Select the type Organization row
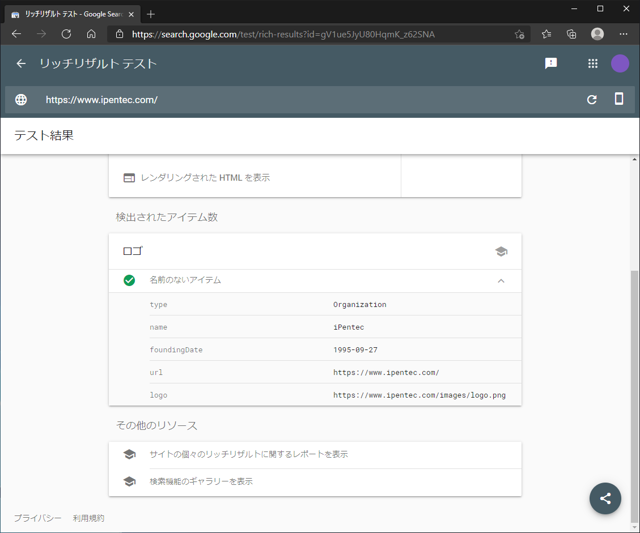Screen dimensions: 640x533 [x=335, y=304]
